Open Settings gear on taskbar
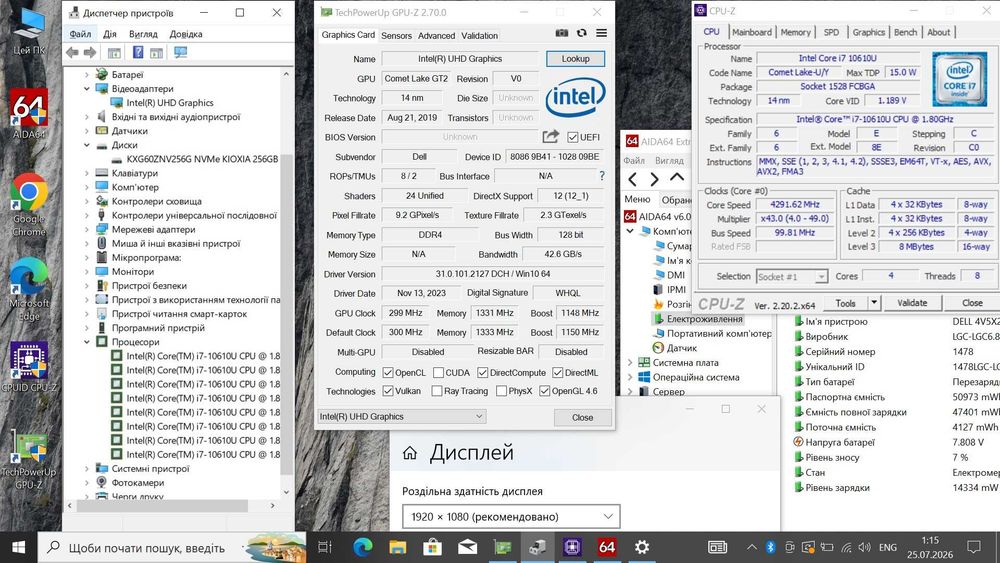Image resolution: width=1000 pixels, height=563 pixels. point(642,547)
